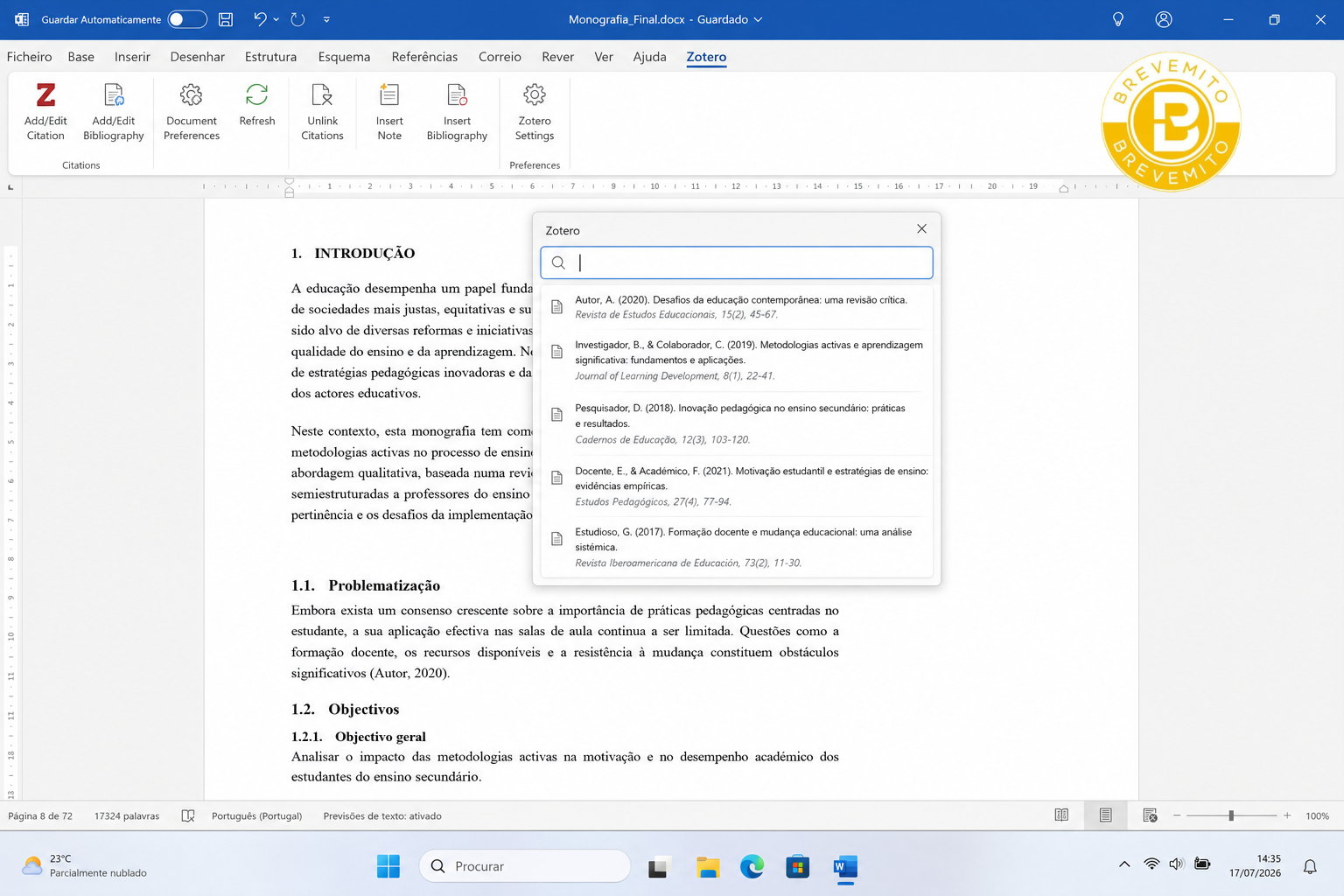Viewport: 1344px width, 896px height.
Task: Switch to the Inserir tab
Action: pyautogui.click(x=132, y=57)
